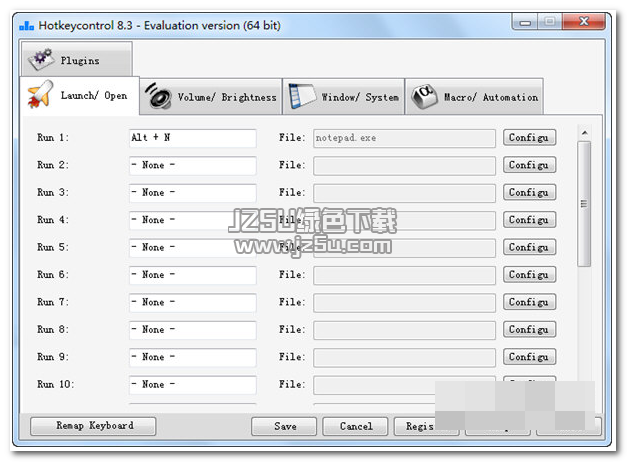The image size is (627, 462).
Task: Switch to Macro/ Automation tab
Action: (x=475, y=97)
